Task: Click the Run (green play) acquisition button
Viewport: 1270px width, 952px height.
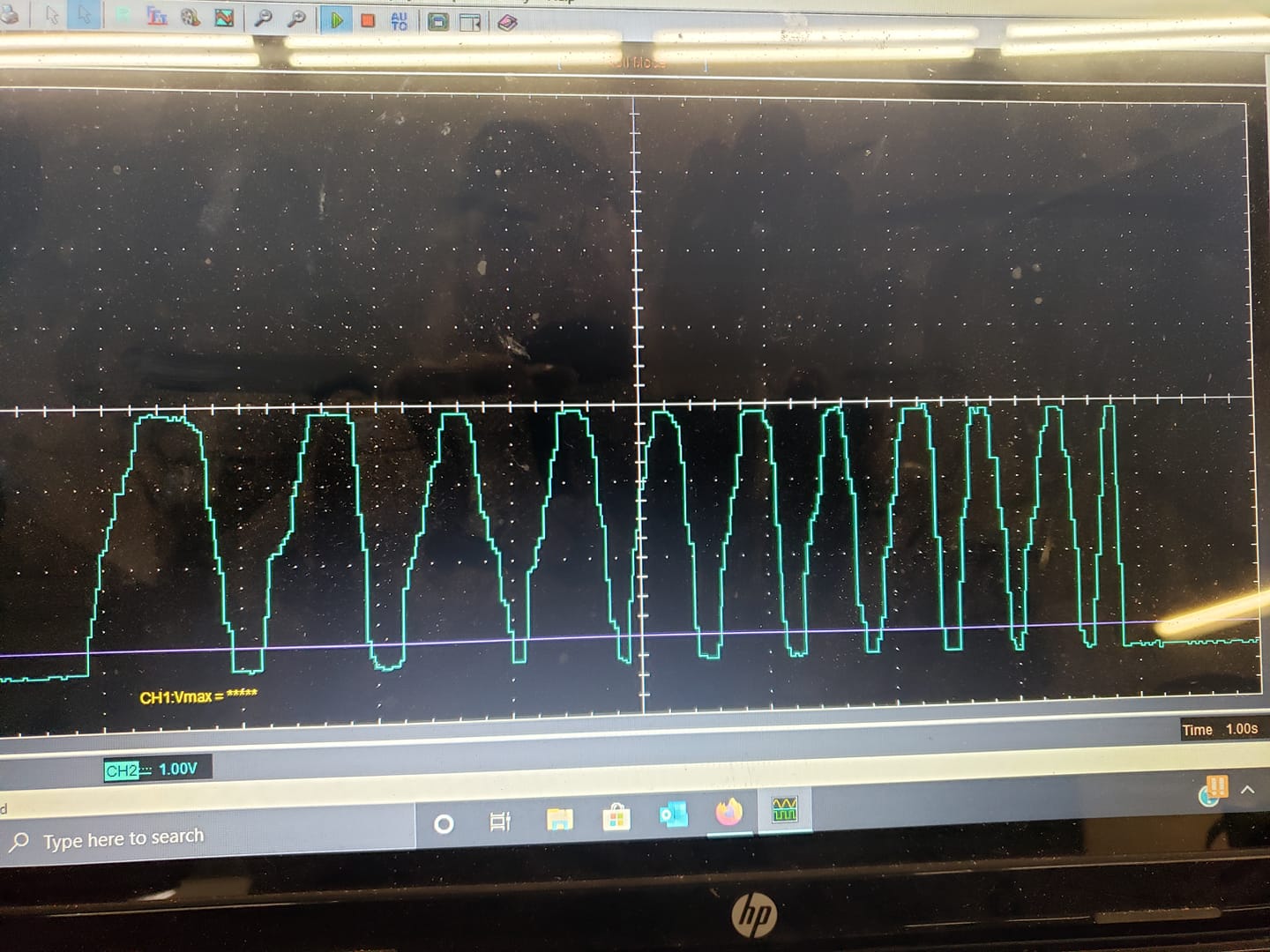Action: click(336, 19)
